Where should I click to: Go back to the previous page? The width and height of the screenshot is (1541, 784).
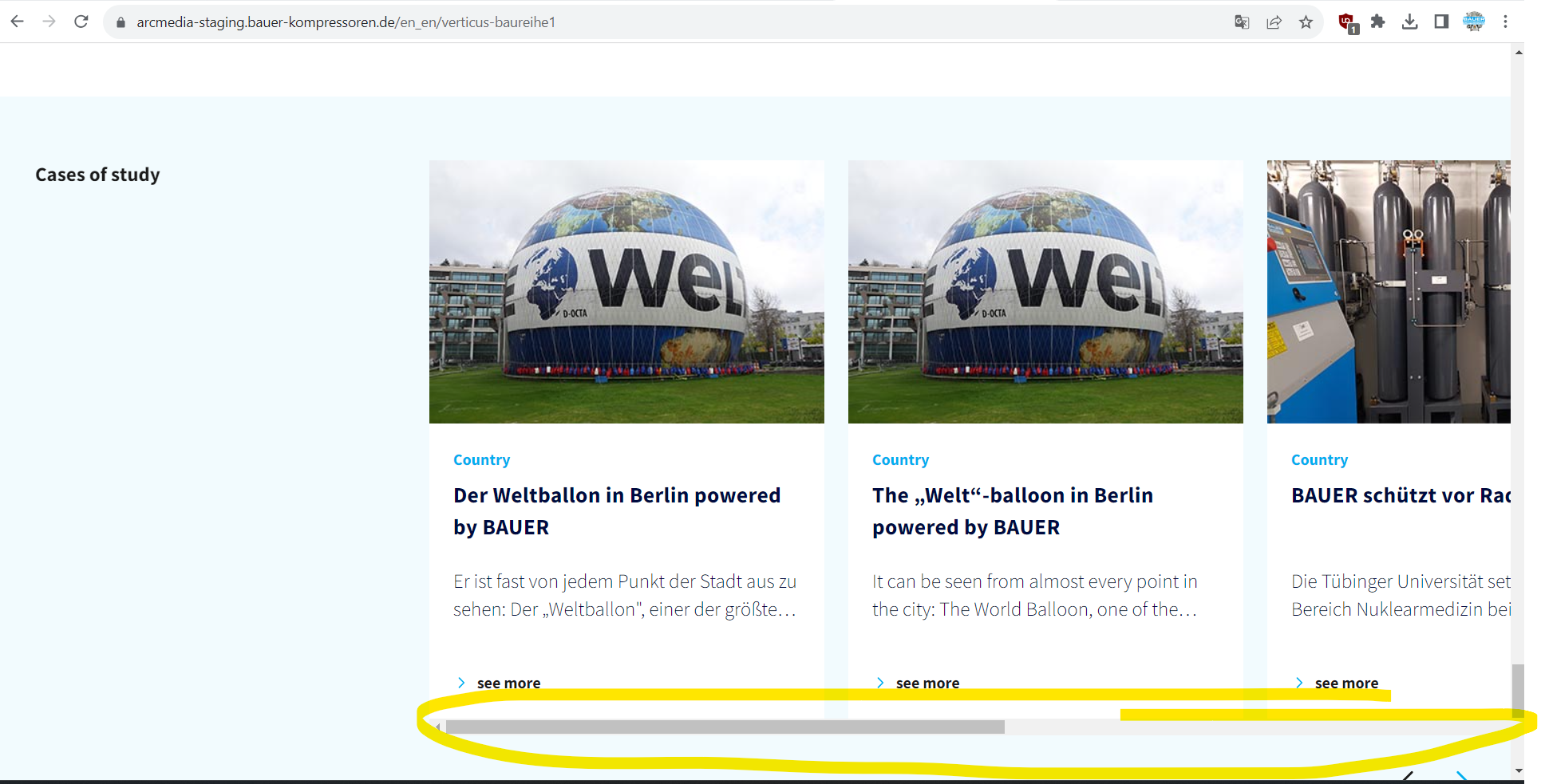[17, 22]
